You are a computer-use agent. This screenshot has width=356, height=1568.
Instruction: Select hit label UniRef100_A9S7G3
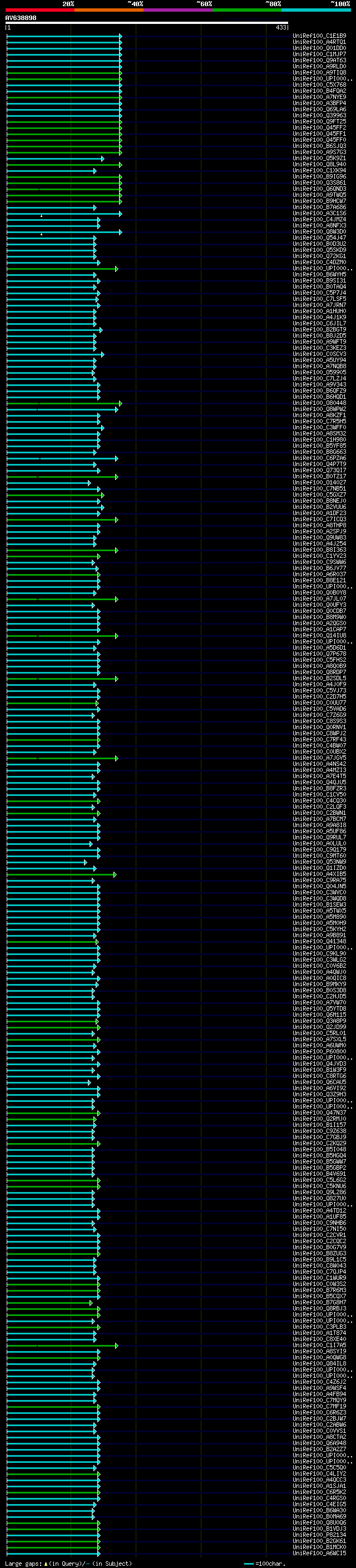tap(319, 152)
